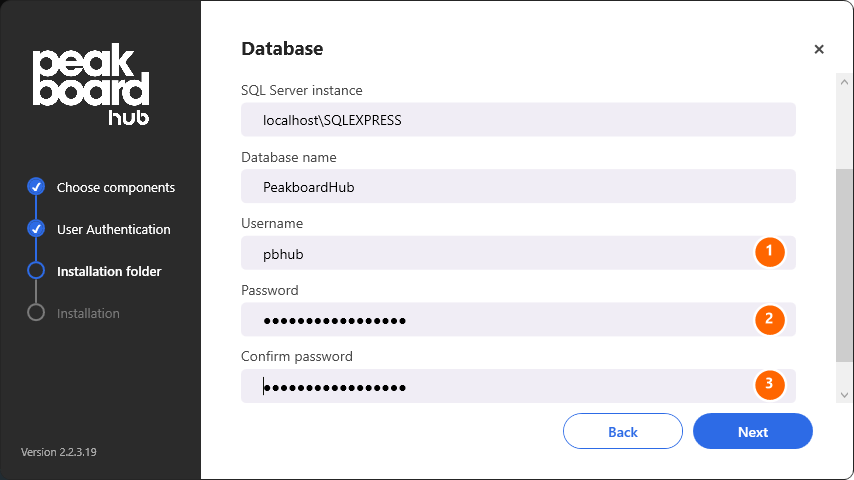Select the Database name input field
Viewport: 854px width, 480px height.
pos(518,186)
